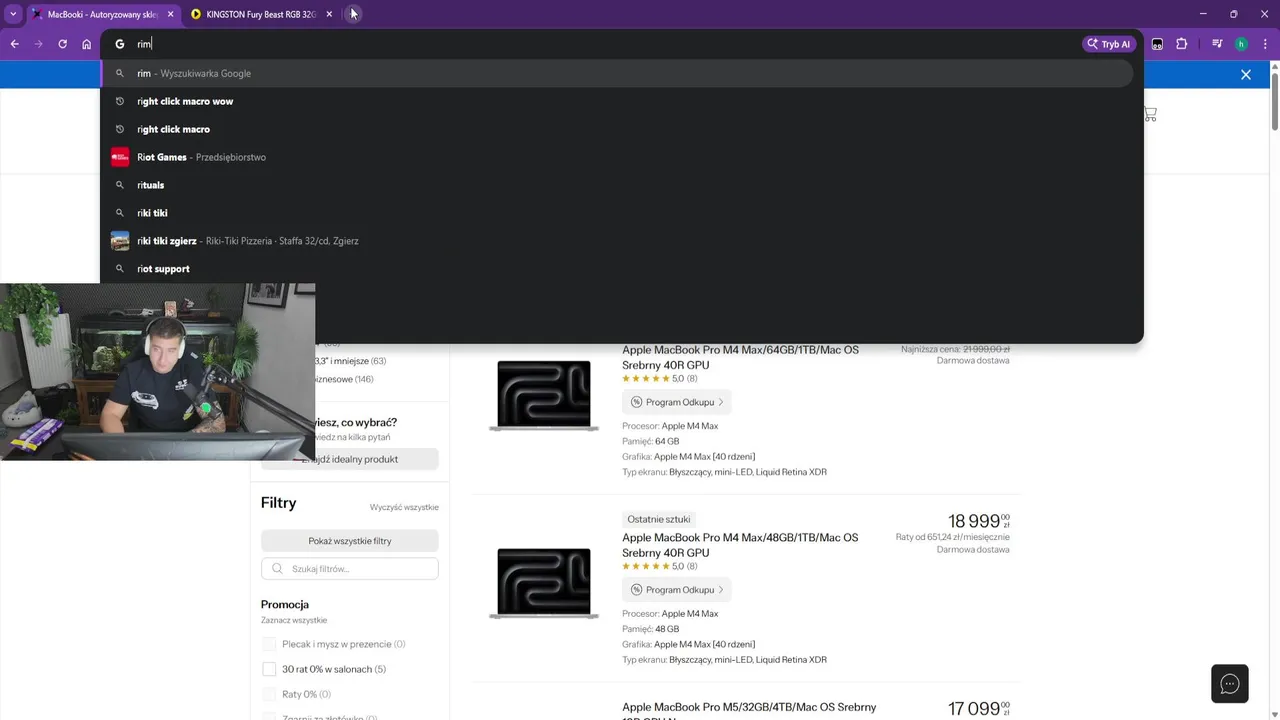Activate the Tryb AI button
This screenshot has height=720, width=1280.
point(1109,44)
